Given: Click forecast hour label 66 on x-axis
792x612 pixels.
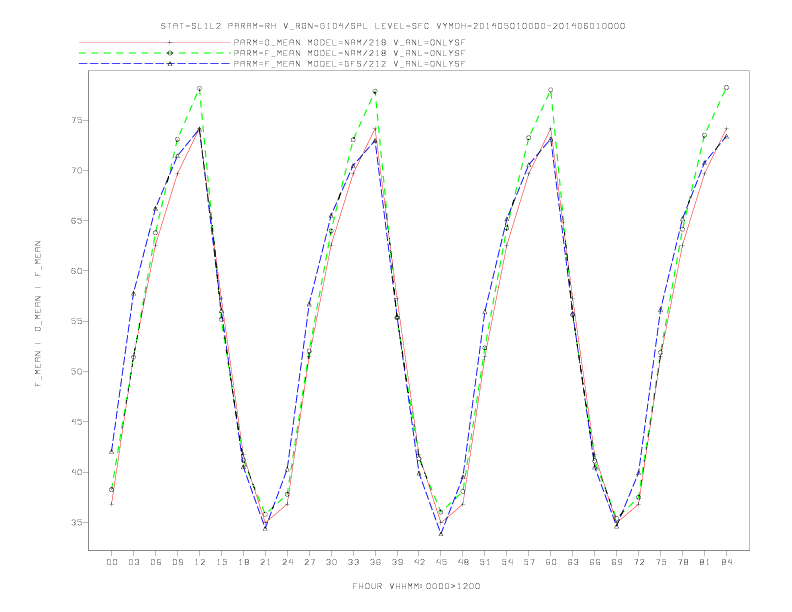Looking at the screenshot, I should tap(595, 562).
